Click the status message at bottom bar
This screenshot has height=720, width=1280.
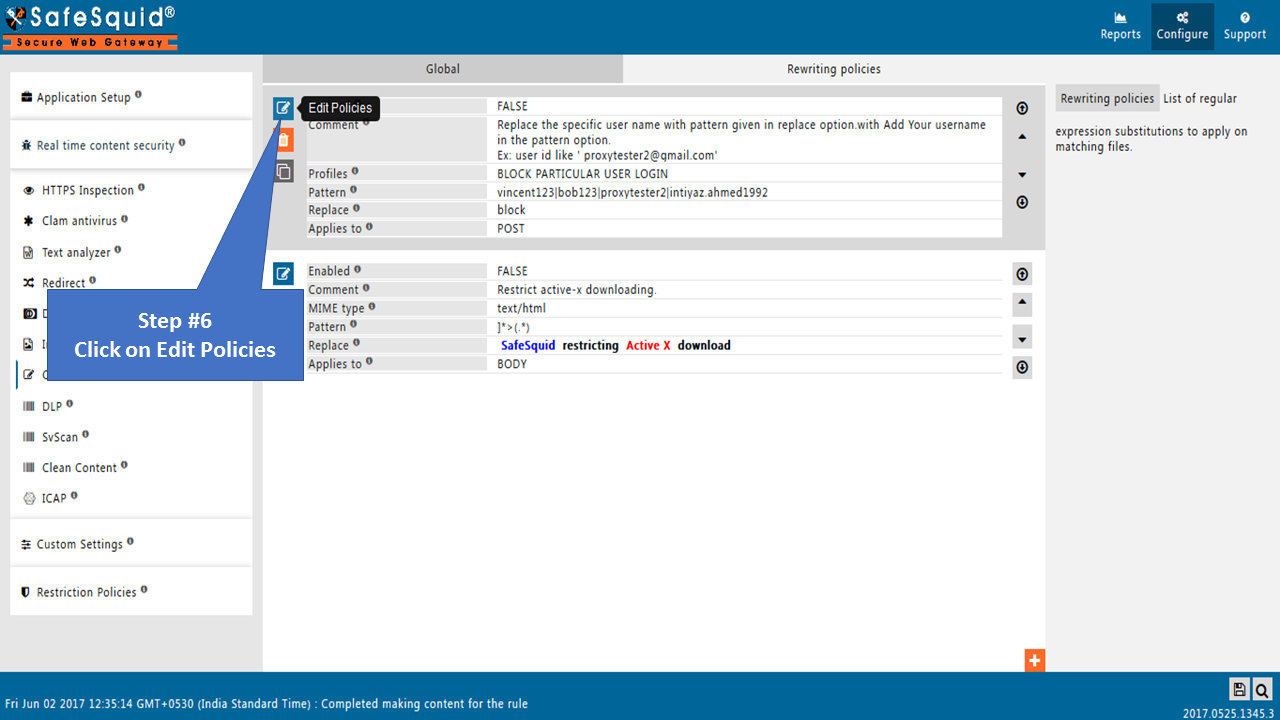point(266,703)
